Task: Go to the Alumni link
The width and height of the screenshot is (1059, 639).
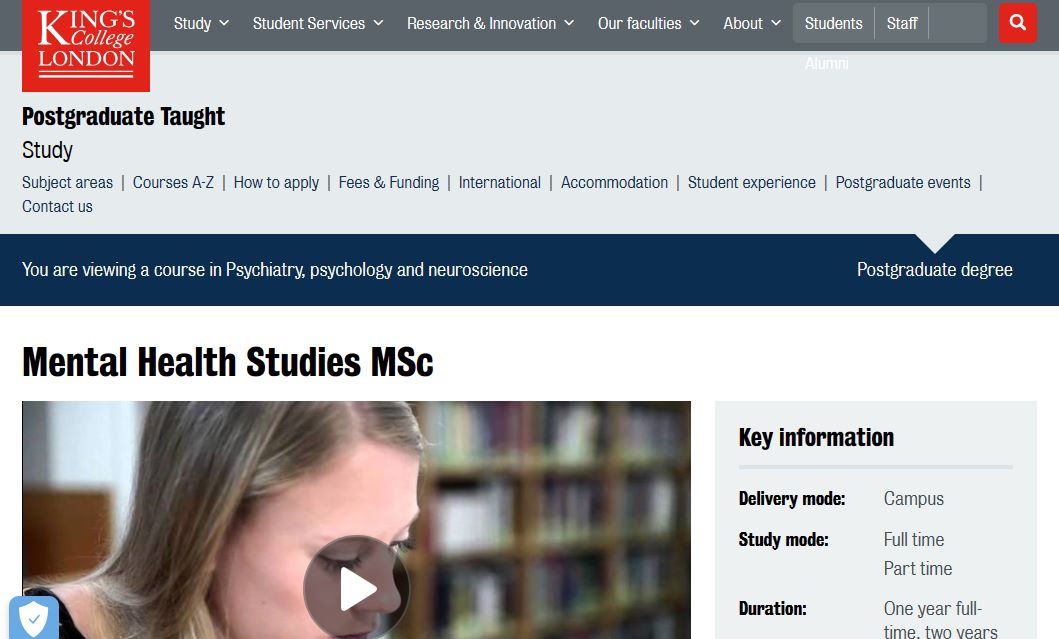Action: (x=826, y=63)
